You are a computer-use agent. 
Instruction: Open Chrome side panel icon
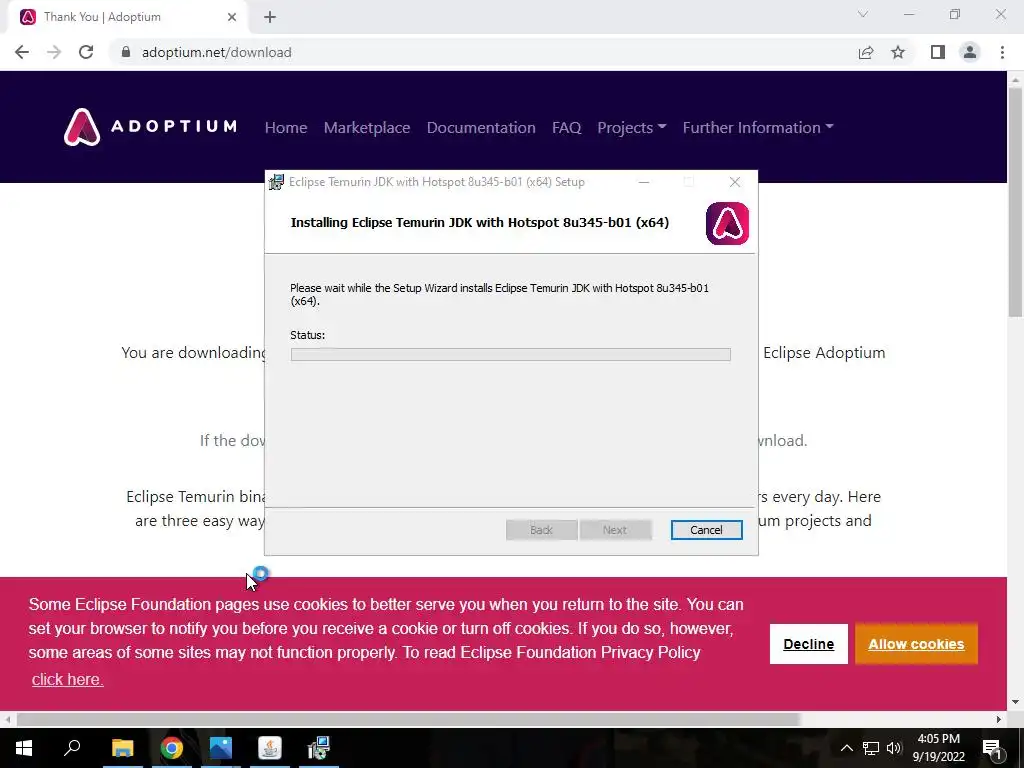938,52
